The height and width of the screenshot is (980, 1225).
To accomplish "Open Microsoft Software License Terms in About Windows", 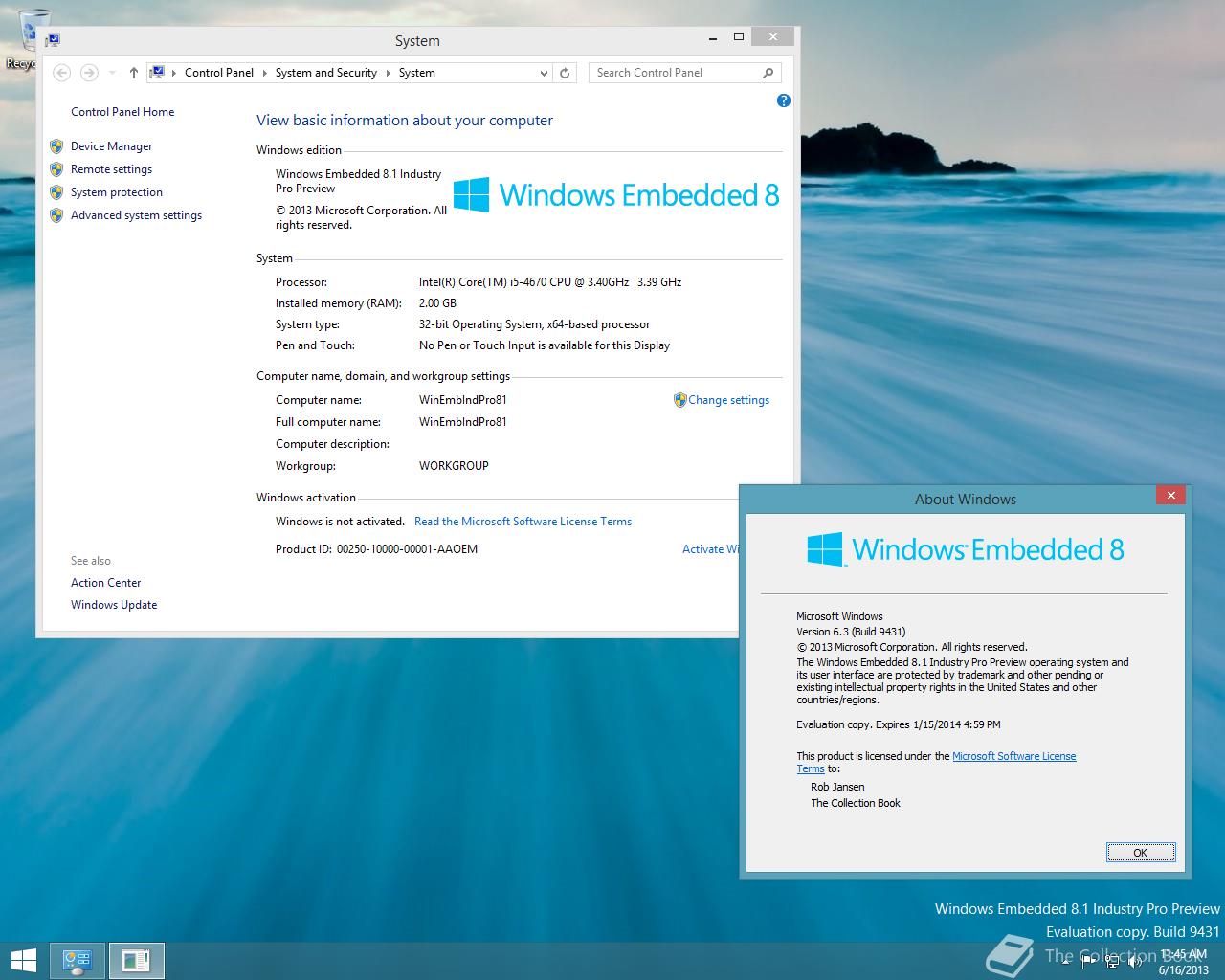I will click(1014, 756).
